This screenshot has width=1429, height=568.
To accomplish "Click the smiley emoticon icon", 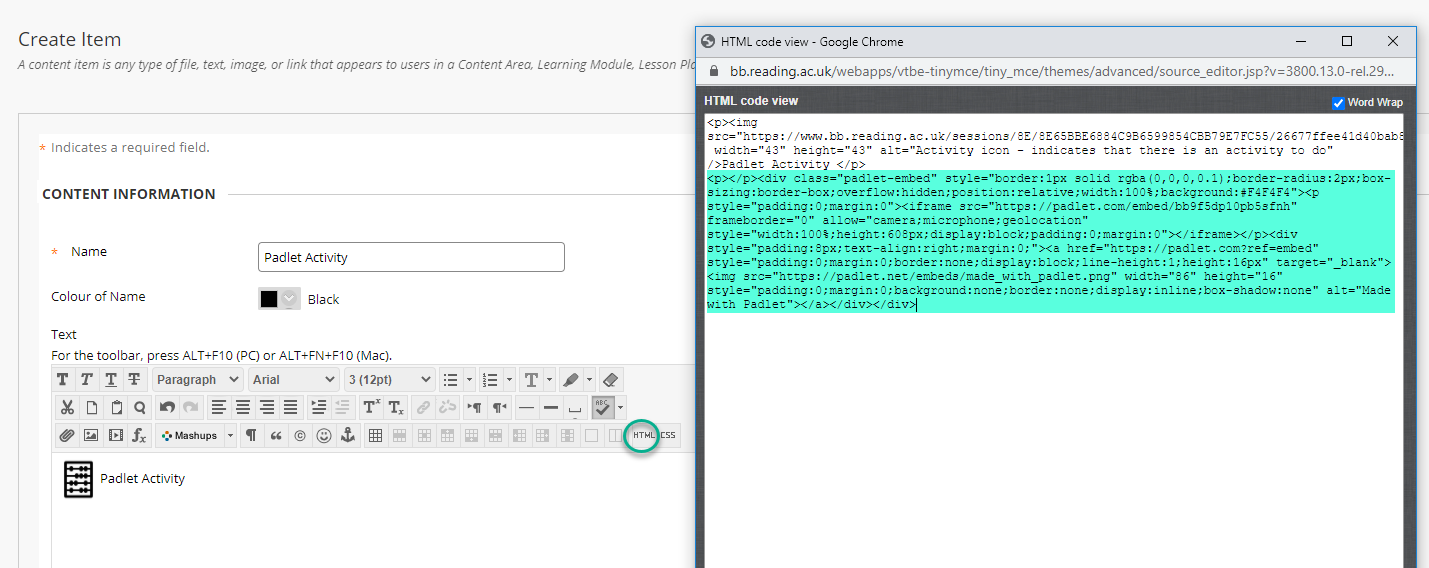I will (x=323, y=435).
